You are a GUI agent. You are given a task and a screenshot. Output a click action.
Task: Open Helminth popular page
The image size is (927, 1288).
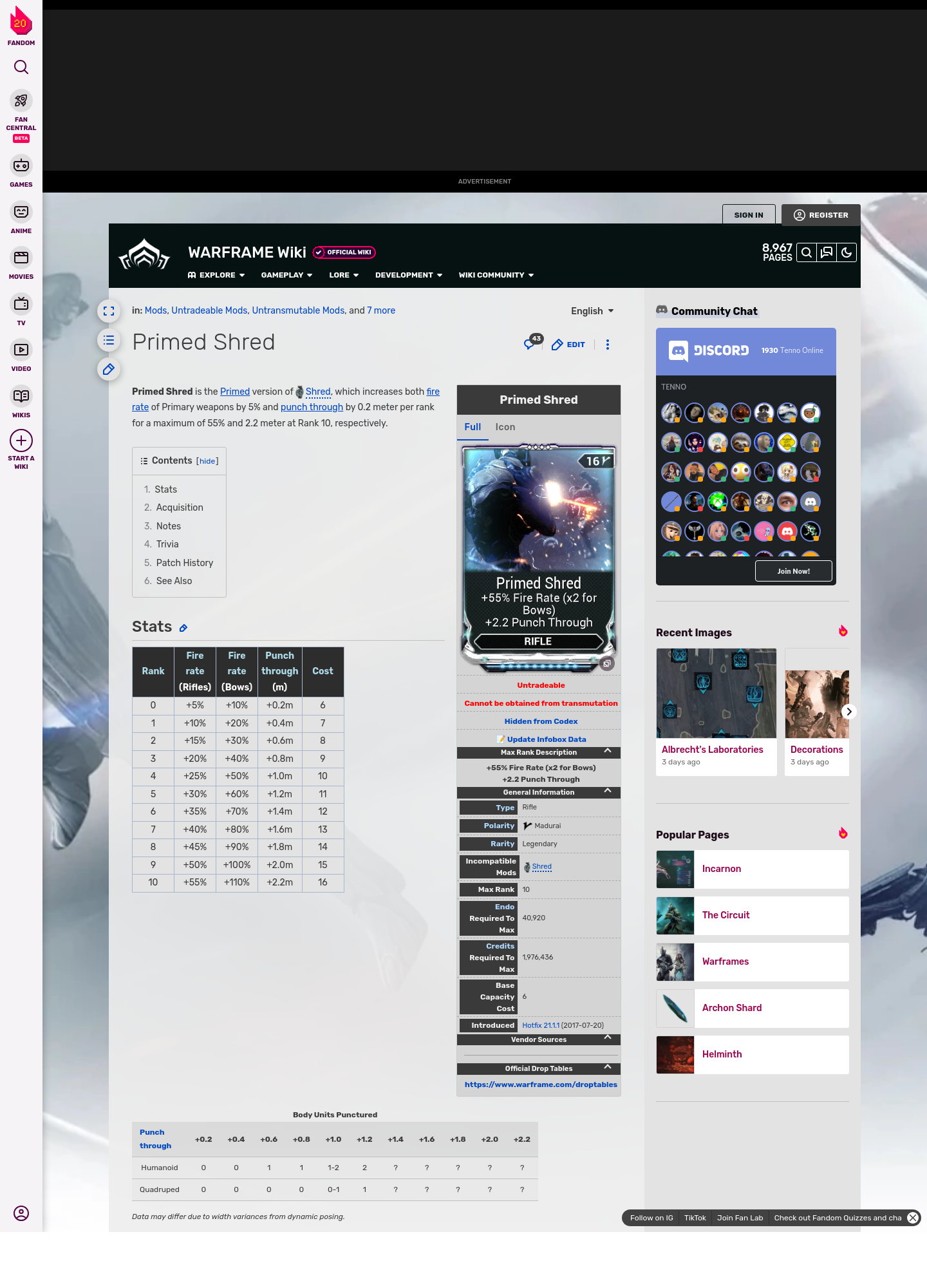(x=753, y=1055)
